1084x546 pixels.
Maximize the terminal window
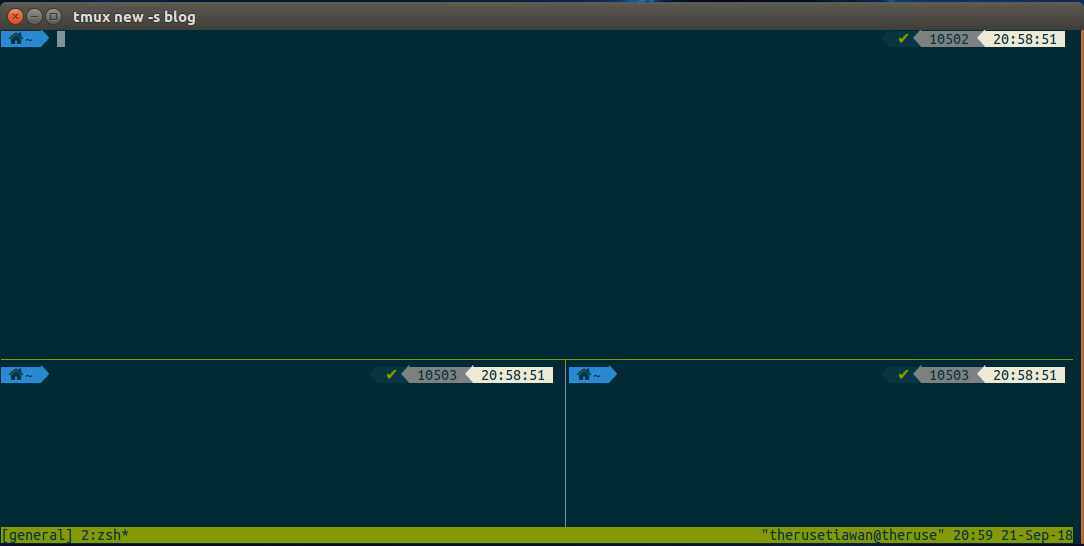click(53, 16)
